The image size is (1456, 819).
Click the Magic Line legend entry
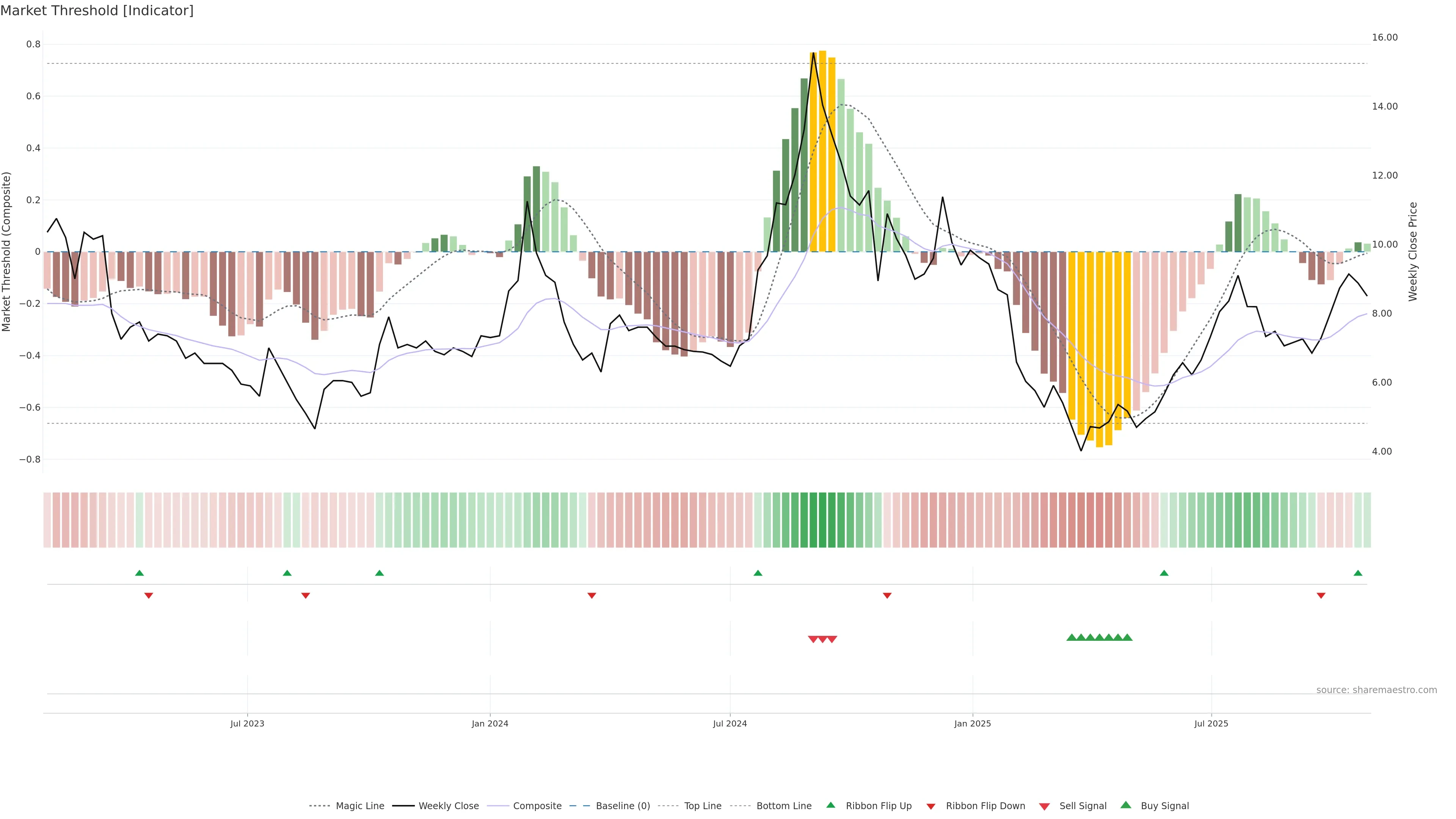pyautogui.click(x=359, y=806)
